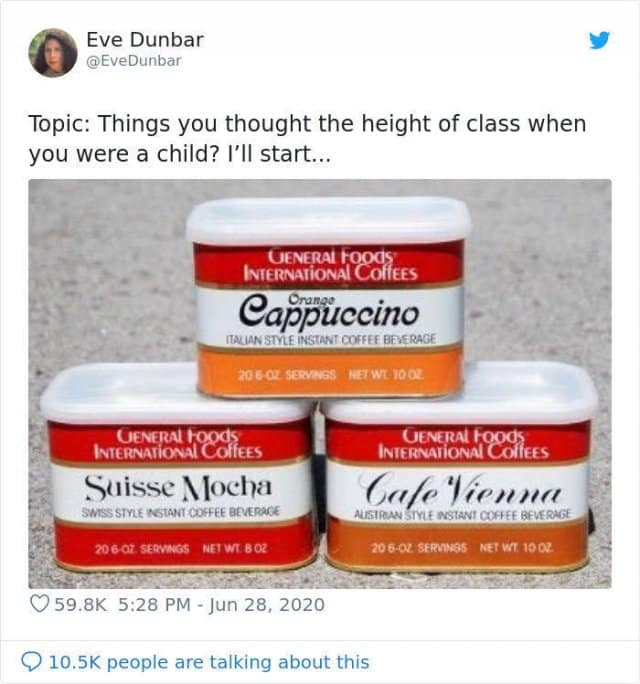Open the Eve Dunbar display name link
This screenshot has height=684, width=640.
tap(145, 40)
